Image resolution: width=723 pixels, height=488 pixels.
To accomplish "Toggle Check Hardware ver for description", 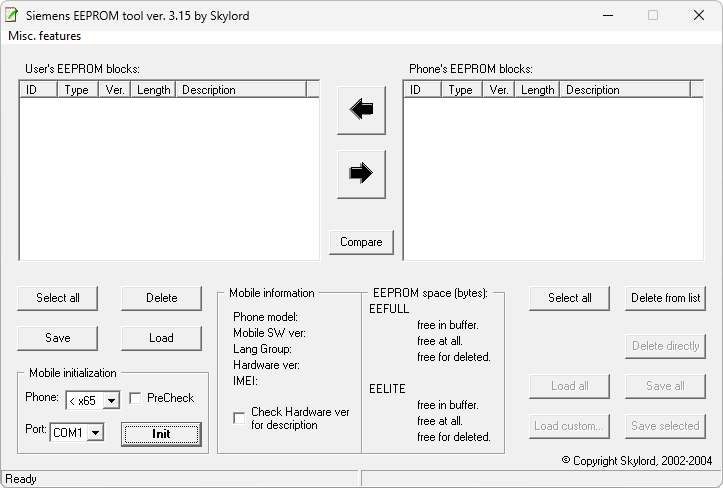I will [x=239, y=418].
